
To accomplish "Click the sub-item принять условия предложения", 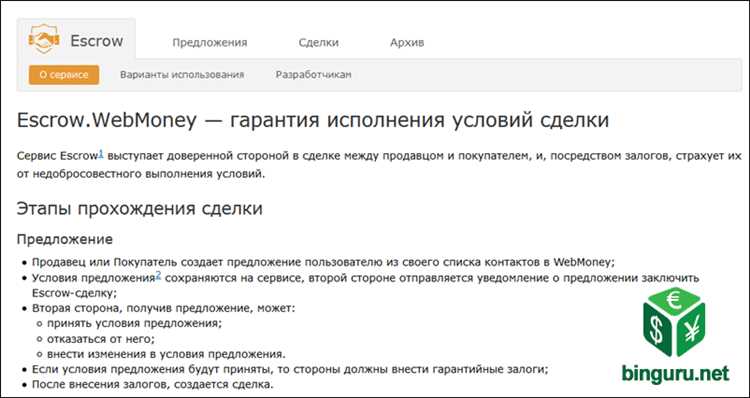I will [134, 324].
